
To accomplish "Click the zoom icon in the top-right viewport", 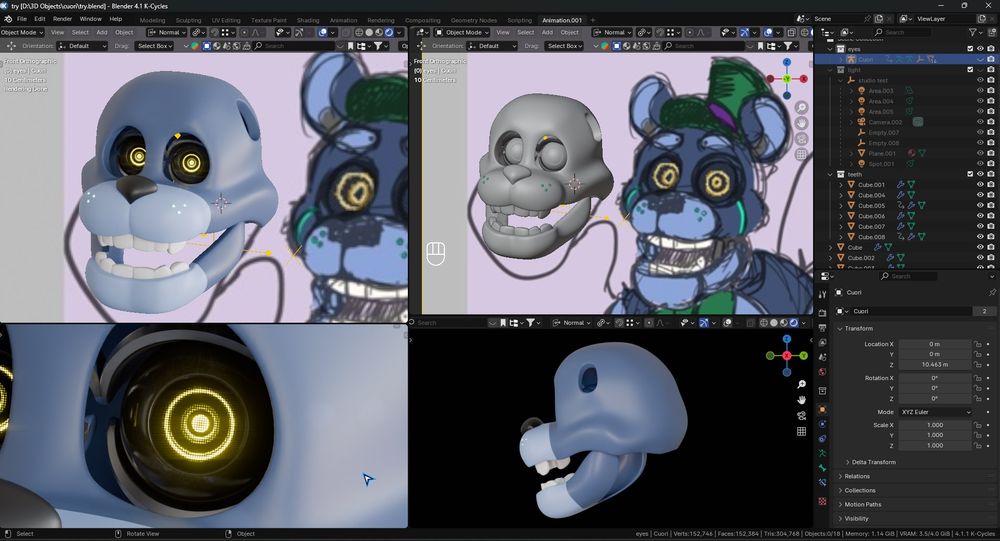I will 802,107.
